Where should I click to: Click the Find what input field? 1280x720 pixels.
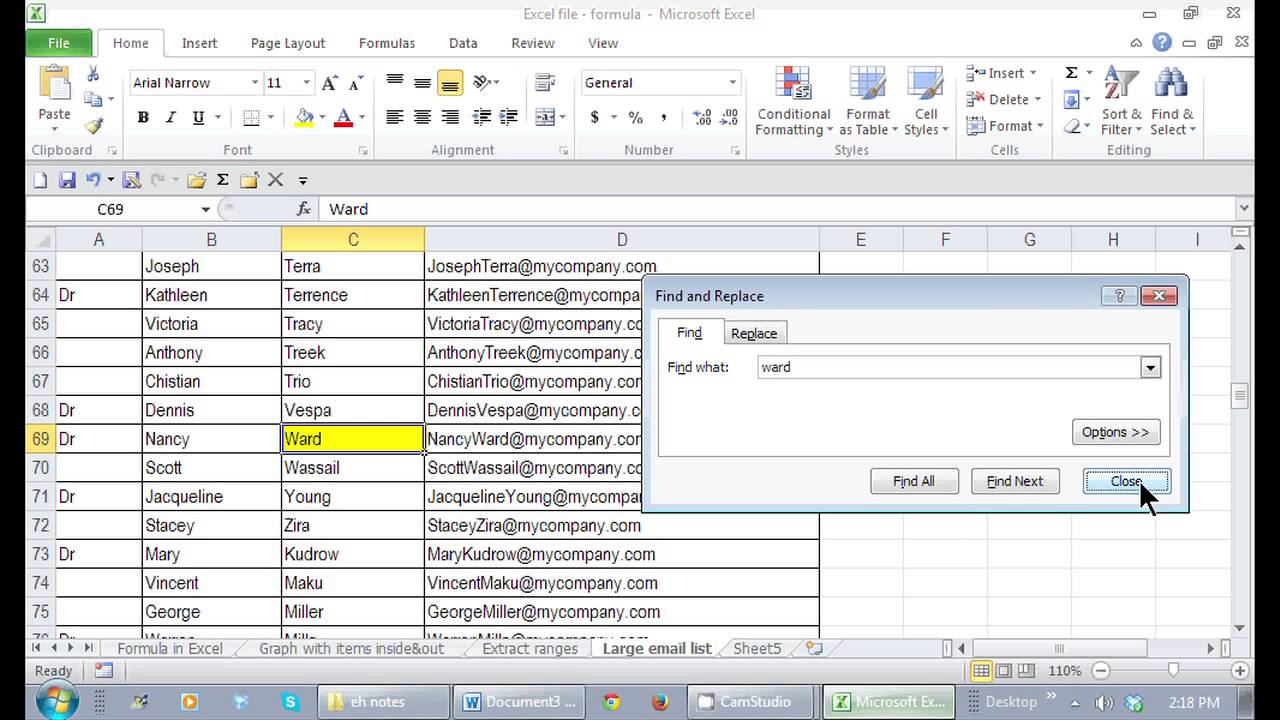950,368
